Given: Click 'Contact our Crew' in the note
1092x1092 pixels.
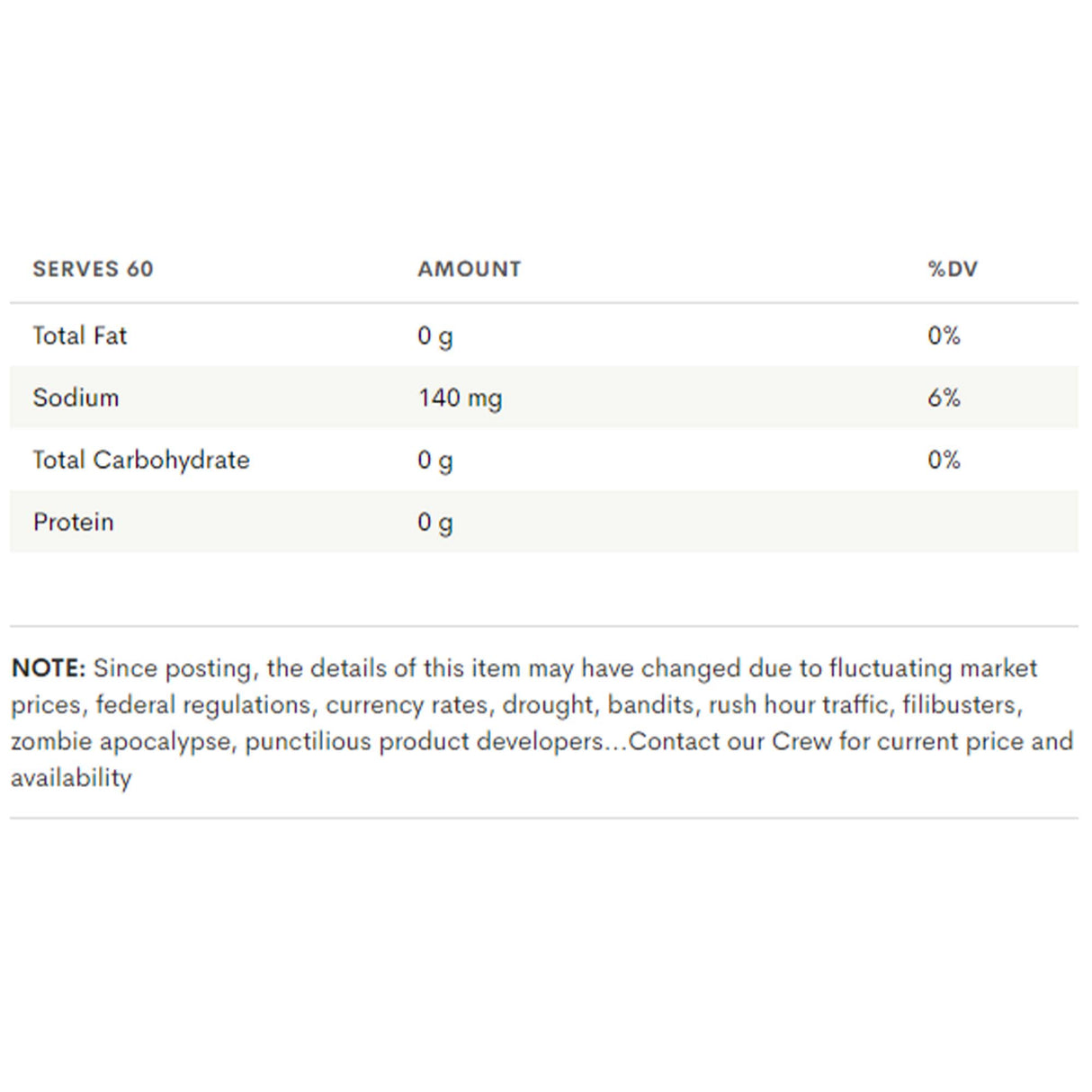Looking at the screenshot, I should [x=729, y=741].
